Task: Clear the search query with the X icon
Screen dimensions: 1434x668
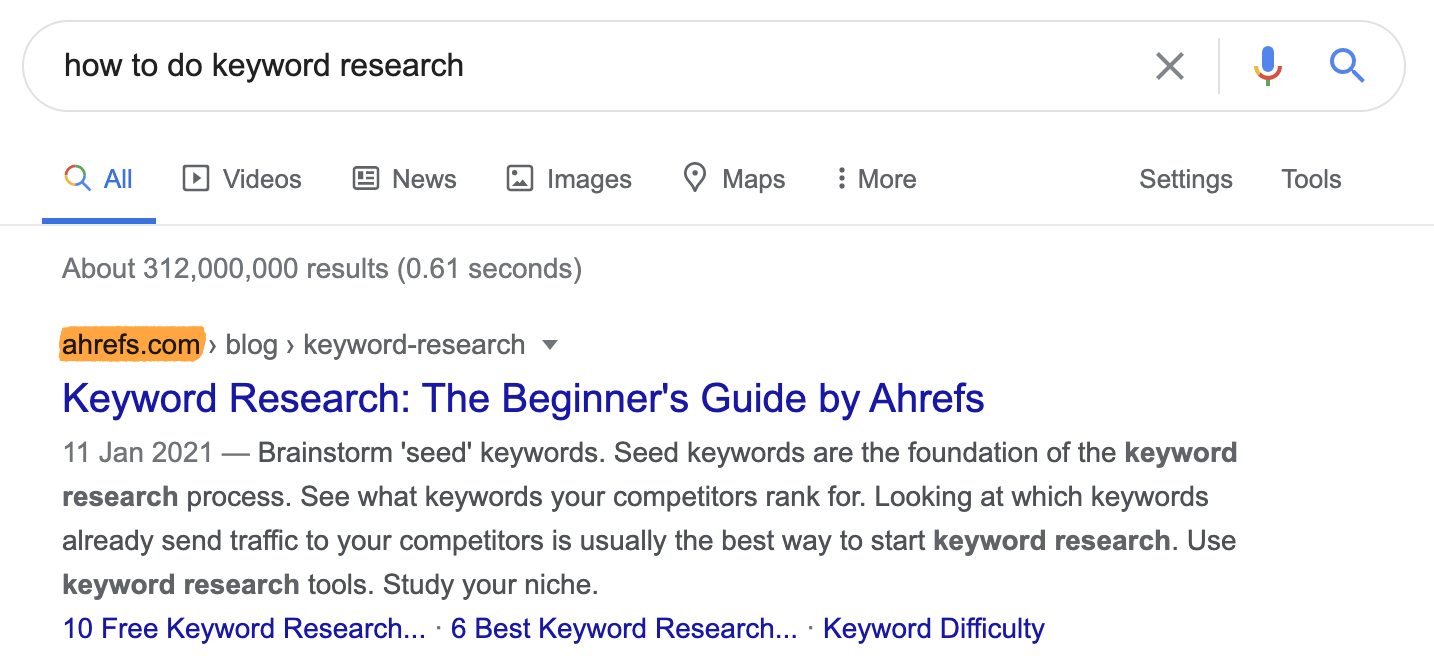Action: point(1169,67)
